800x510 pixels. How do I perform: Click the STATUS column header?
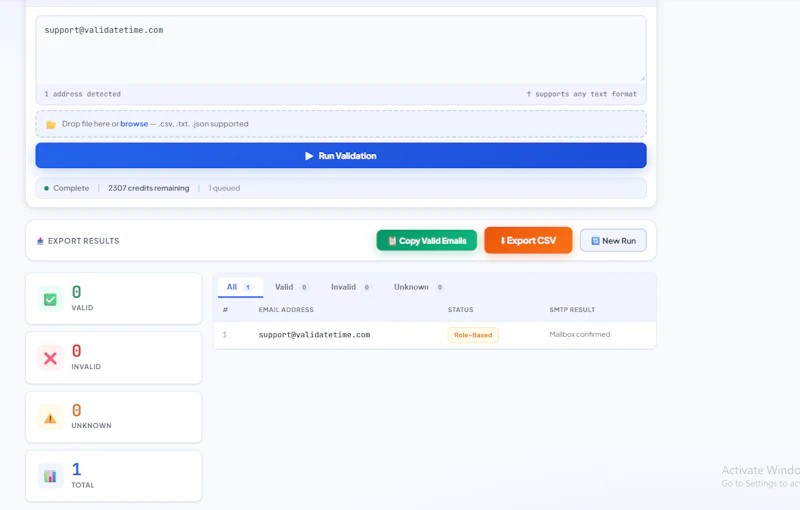click(x=461, y=310)
